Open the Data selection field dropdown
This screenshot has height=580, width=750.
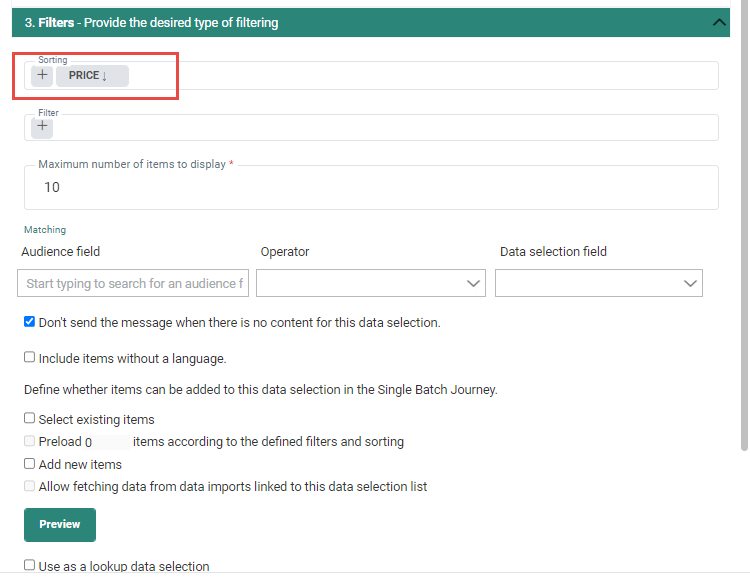click(598, 283)
